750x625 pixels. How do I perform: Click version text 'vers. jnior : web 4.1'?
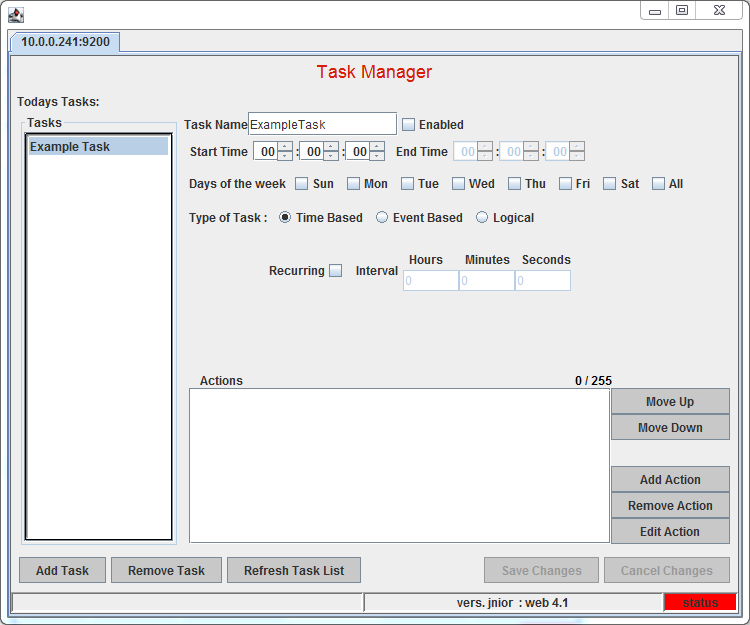point(512,603)
